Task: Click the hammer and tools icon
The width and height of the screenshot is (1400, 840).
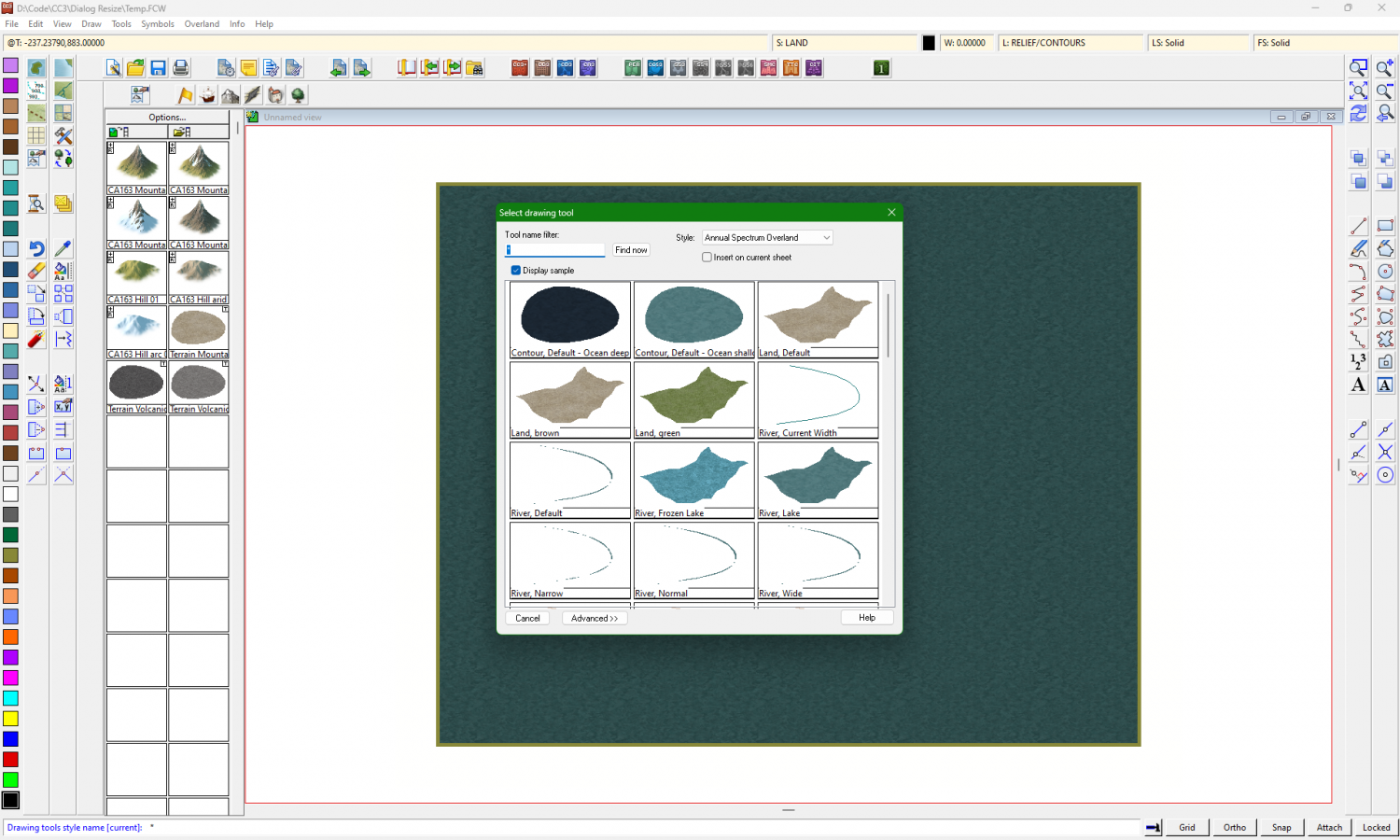Action: tap(63, 135)
